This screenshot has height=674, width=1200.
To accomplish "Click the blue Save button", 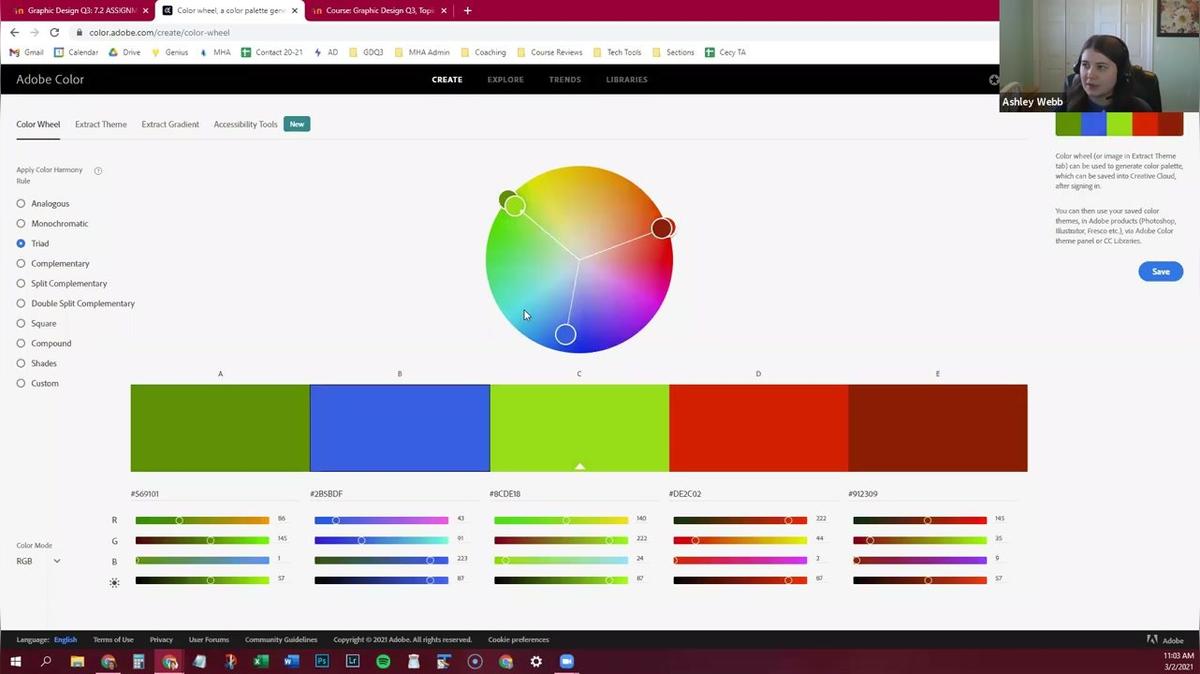I will click(1160, 272).
